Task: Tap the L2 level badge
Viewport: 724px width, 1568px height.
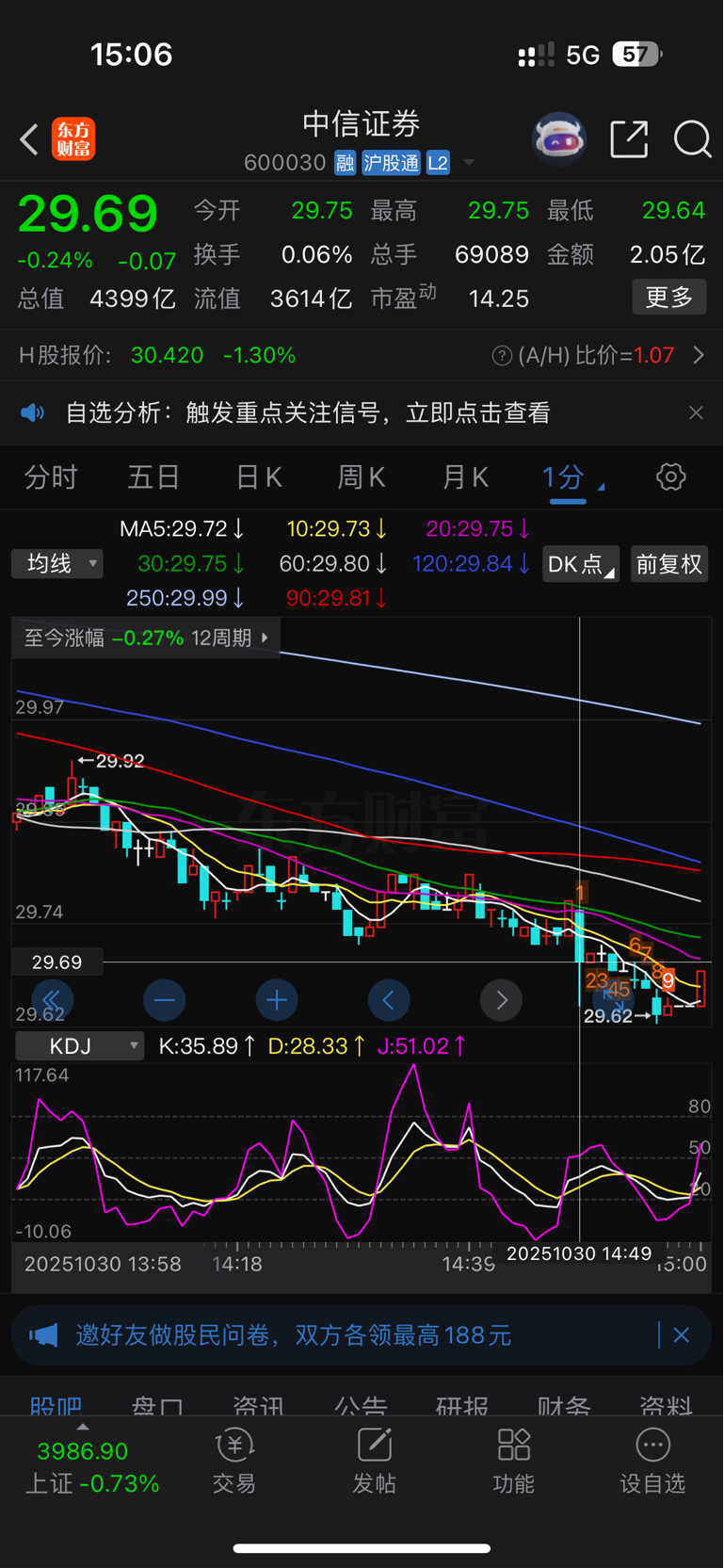Action: pos(438,163)
